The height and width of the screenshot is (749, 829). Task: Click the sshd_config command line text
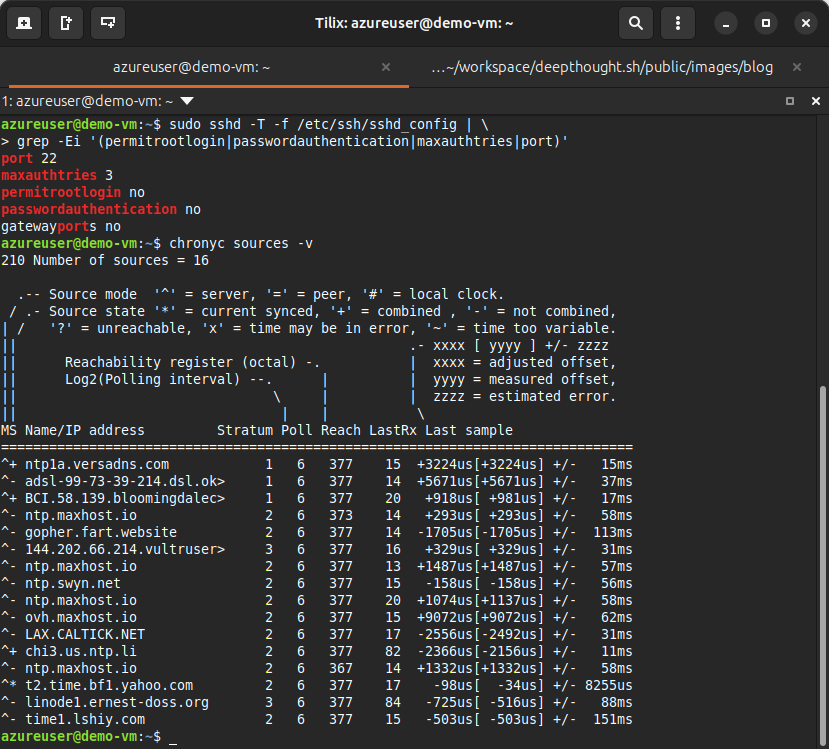329,125
